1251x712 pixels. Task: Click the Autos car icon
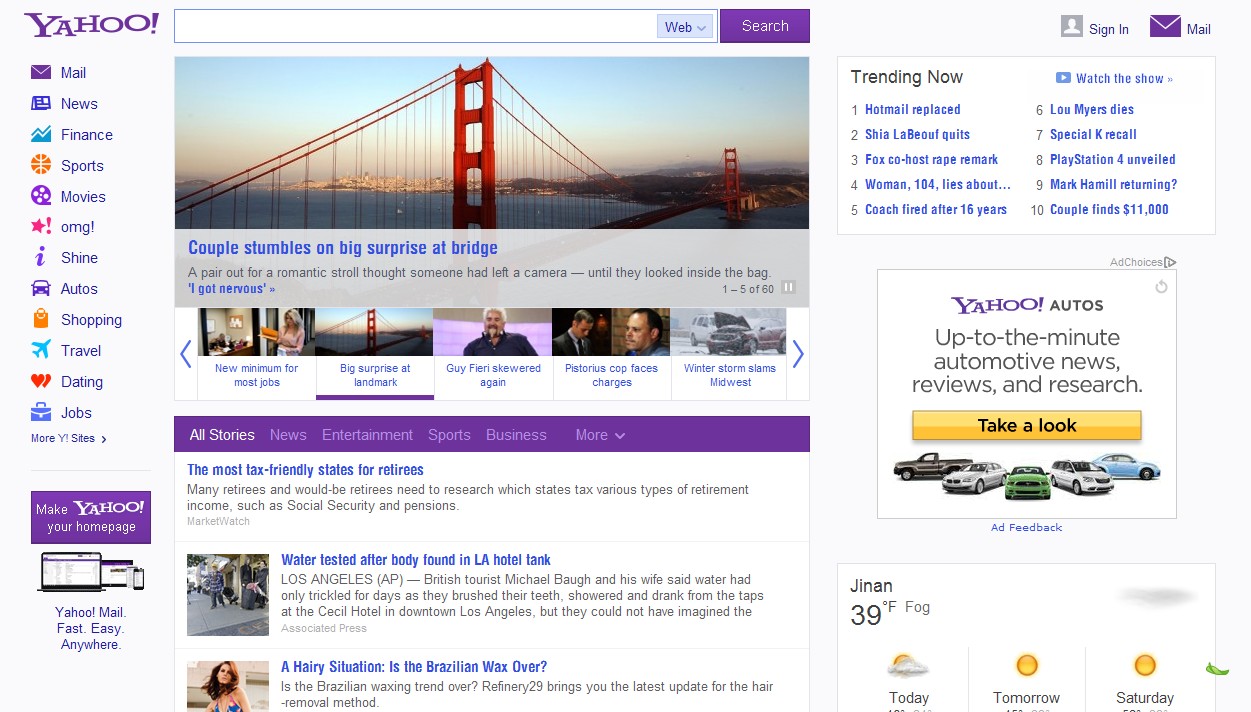click(41, 288)
